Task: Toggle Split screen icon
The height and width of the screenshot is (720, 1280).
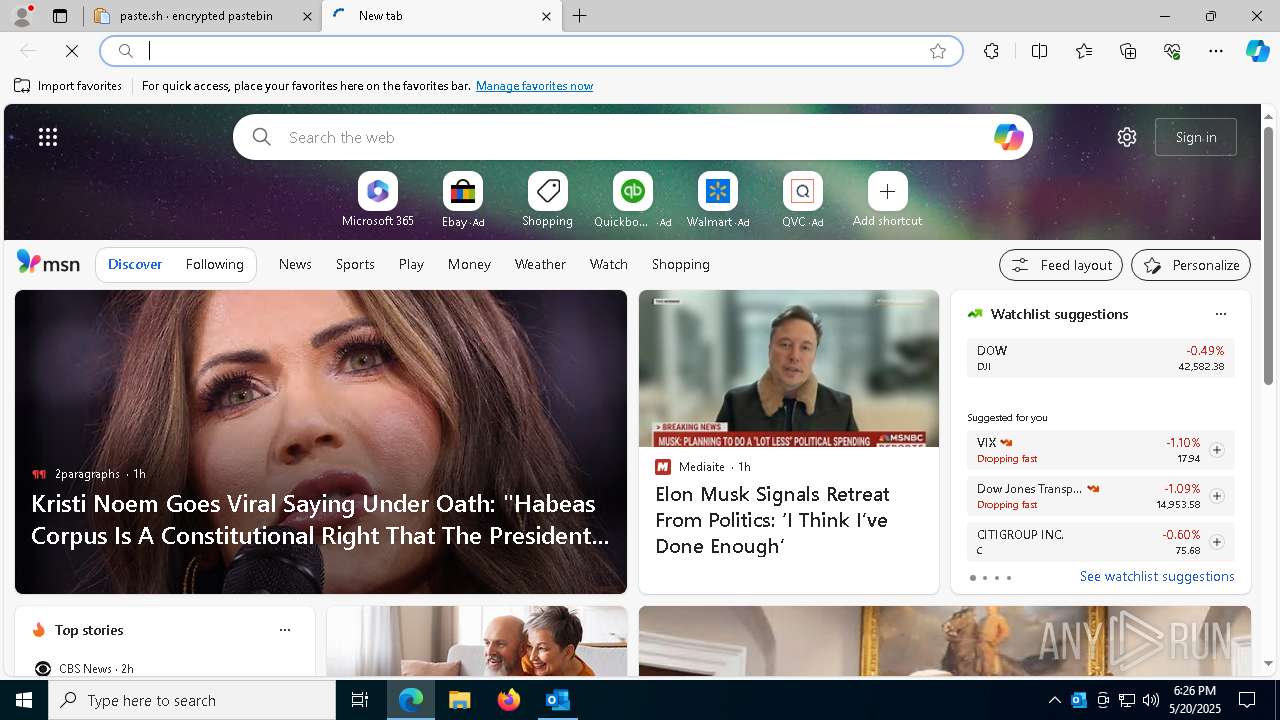Action: tap(1039, 51)
